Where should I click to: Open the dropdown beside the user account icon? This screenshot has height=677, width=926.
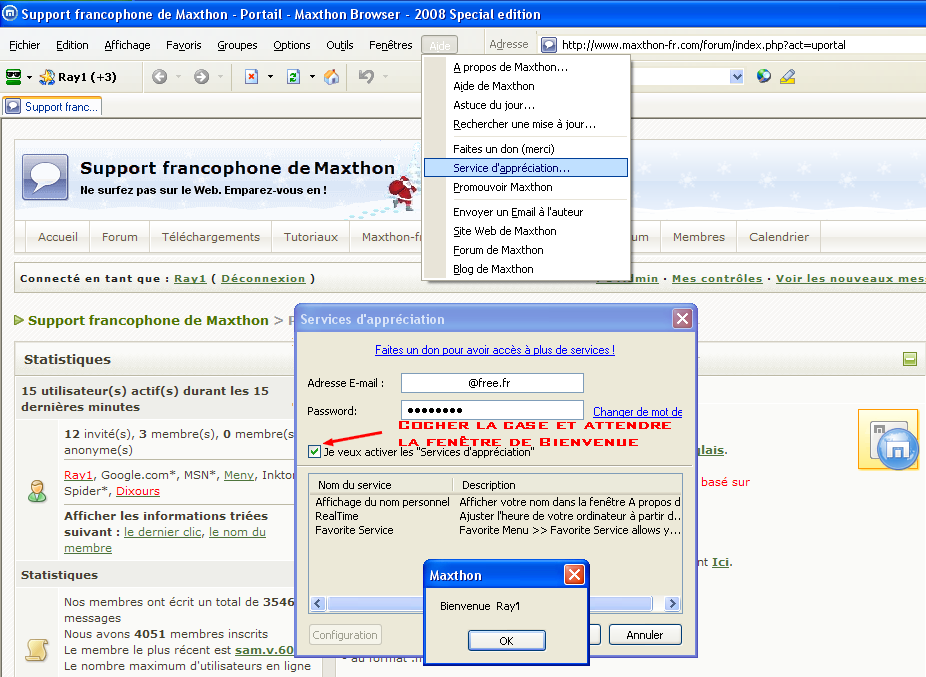point(29,77)
